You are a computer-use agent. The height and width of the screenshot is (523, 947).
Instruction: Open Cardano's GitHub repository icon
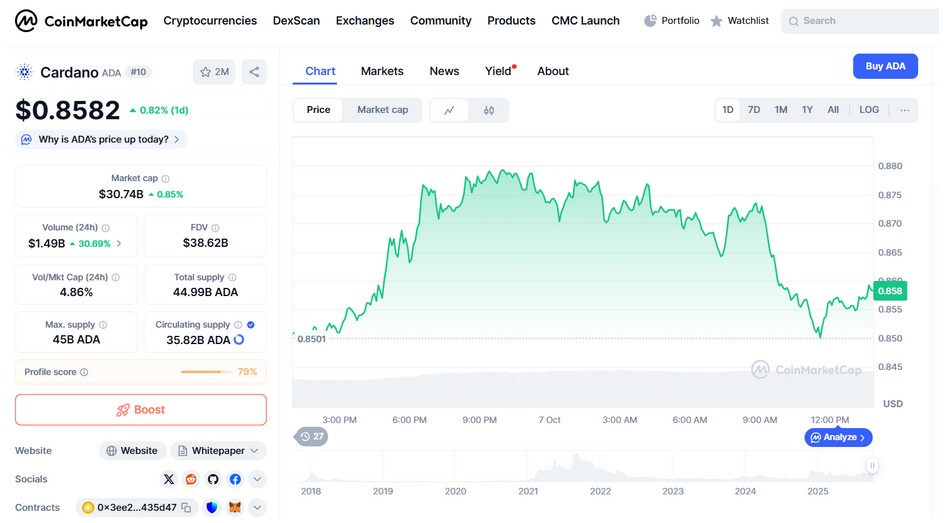point(213,480)
